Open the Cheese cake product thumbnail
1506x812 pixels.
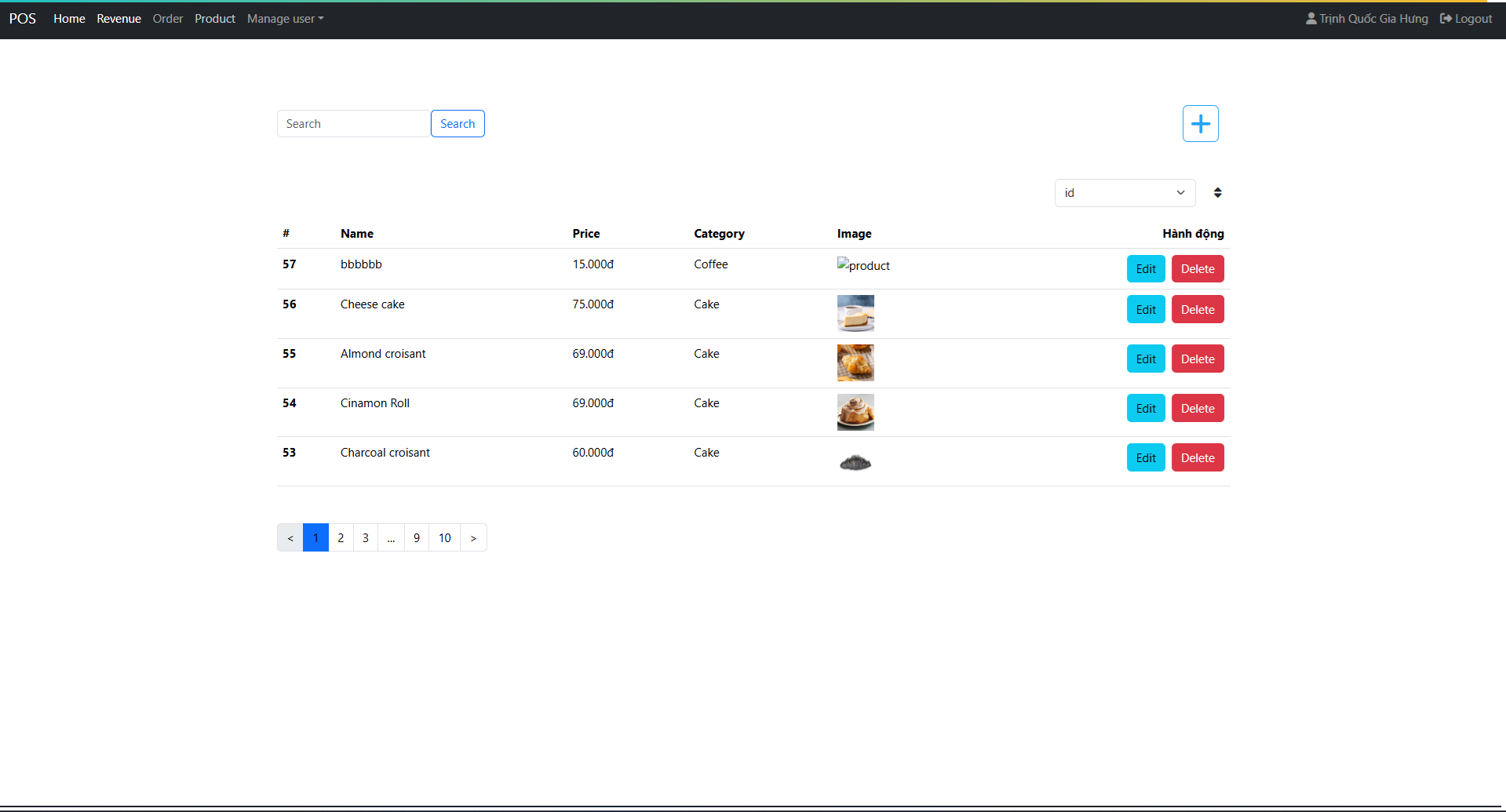click(855, 314)
